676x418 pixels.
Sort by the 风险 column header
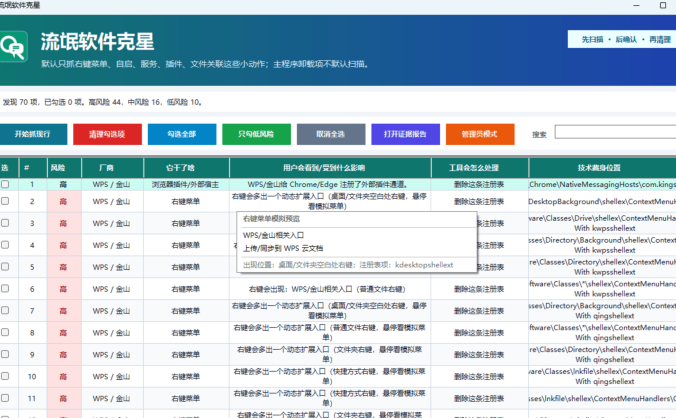tap(64, 168)
